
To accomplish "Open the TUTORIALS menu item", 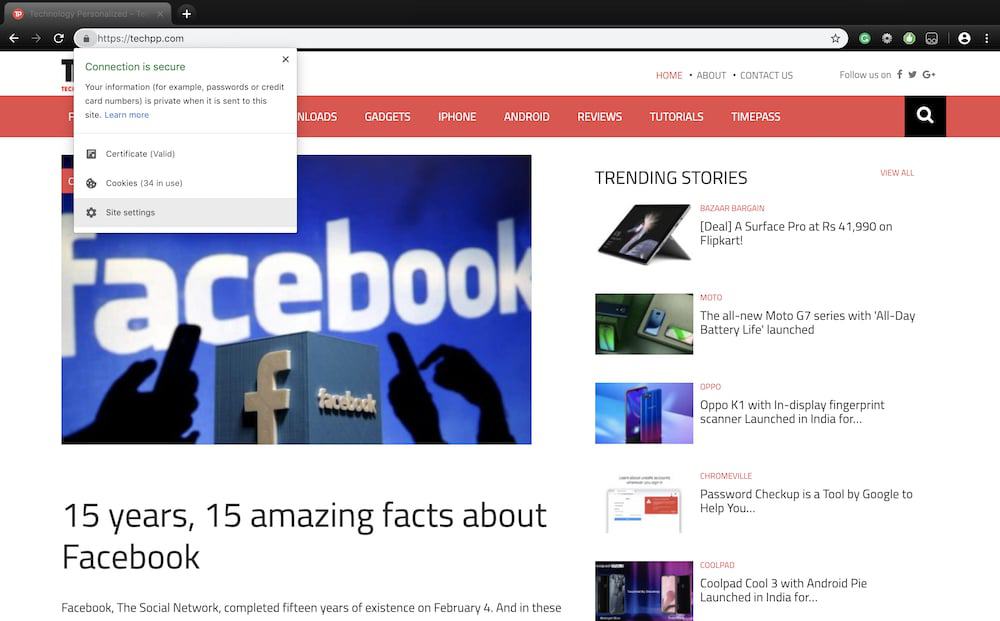I will (676, 117).
